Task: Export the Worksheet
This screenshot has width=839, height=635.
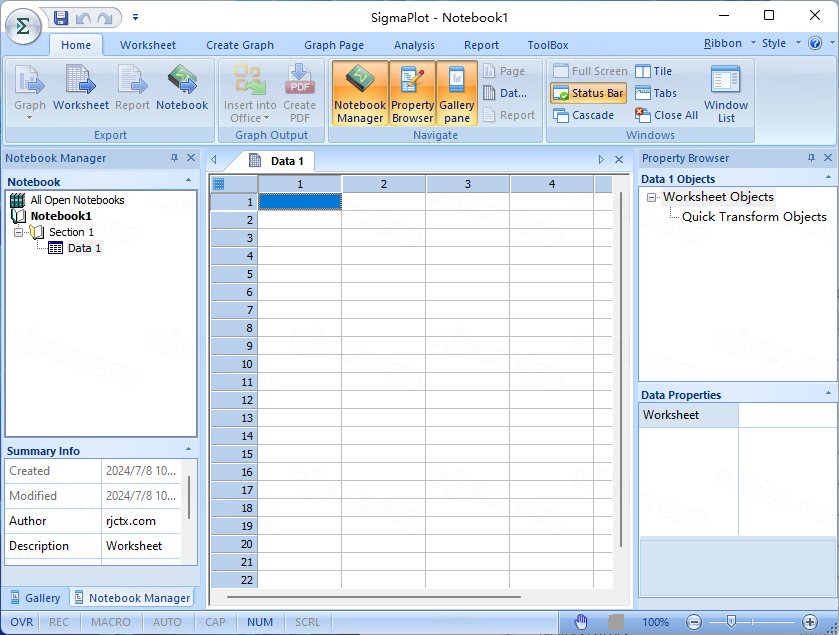Action: (x=81, y=88)
